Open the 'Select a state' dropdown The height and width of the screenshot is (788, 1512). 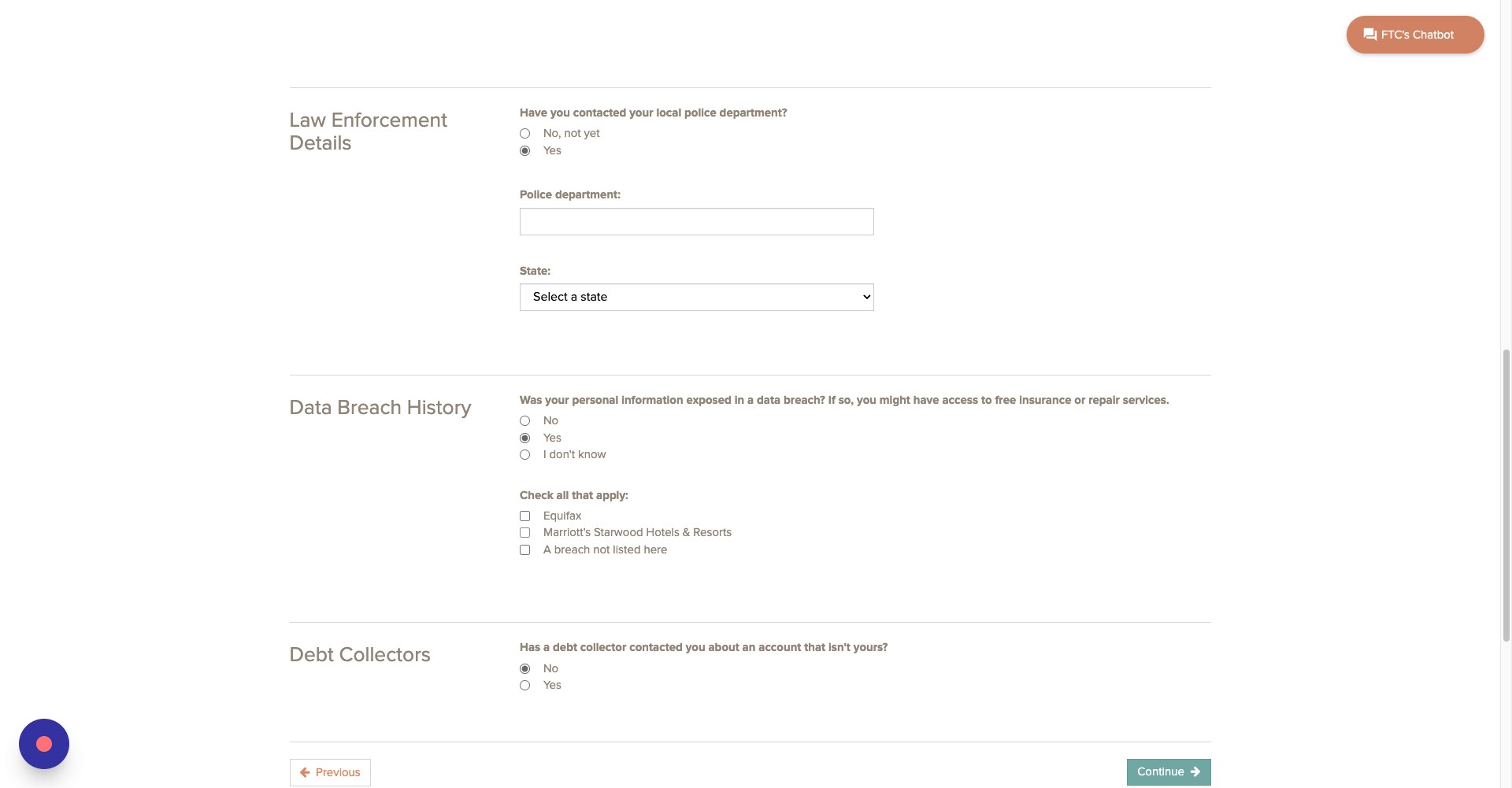[x=696, y=298]
